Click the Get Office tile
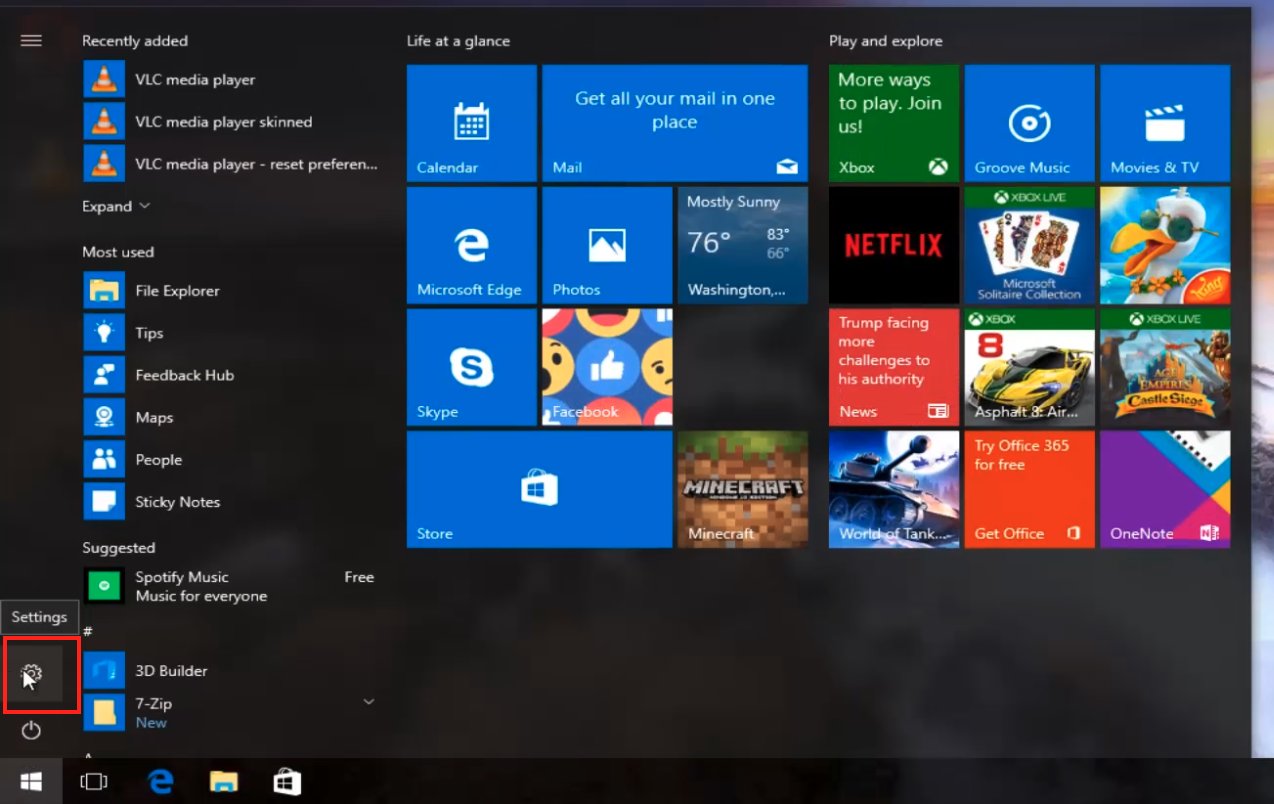 [x=1029, y=489]
